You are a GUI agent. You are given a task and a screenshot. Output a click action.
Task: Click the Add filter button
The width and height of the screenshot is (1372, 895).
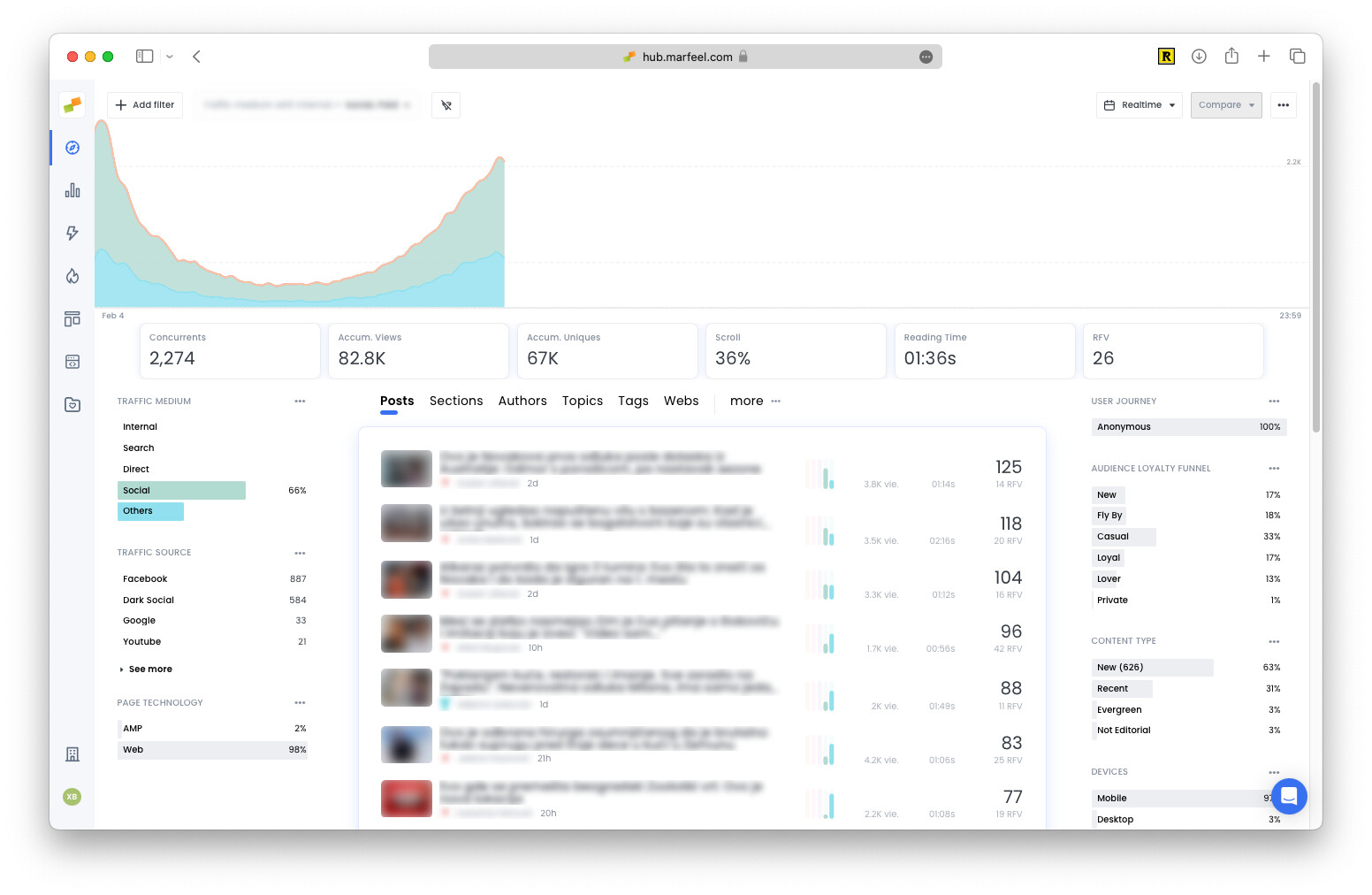[x=144, y=105]
